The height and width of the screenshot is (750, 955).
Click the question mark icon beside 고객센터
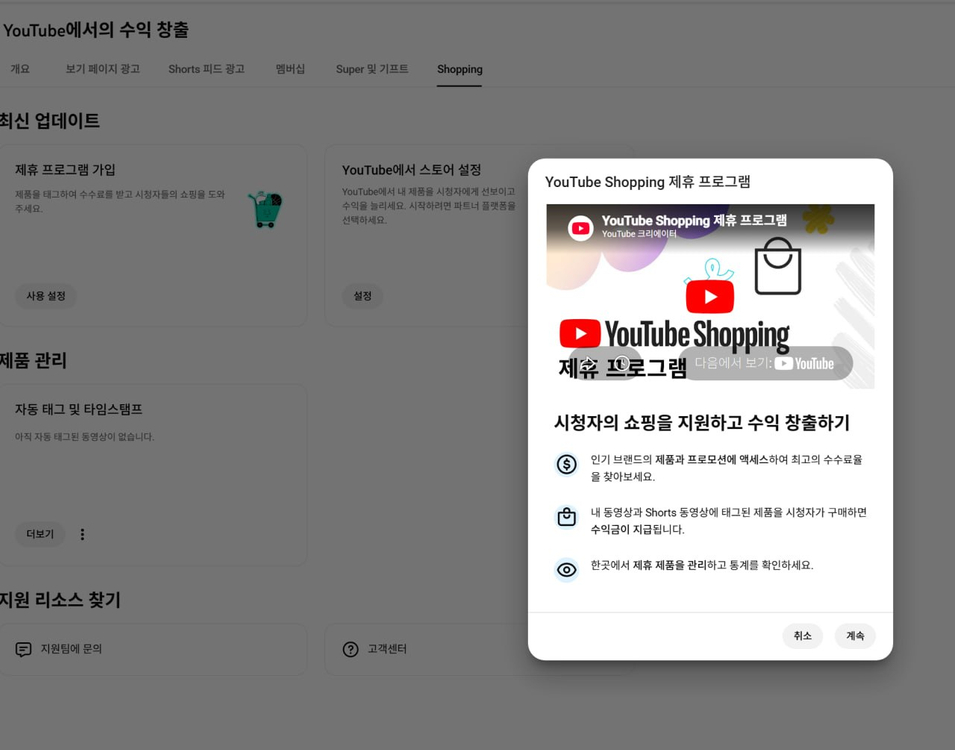pyautogui.click(x=350, y=649)
